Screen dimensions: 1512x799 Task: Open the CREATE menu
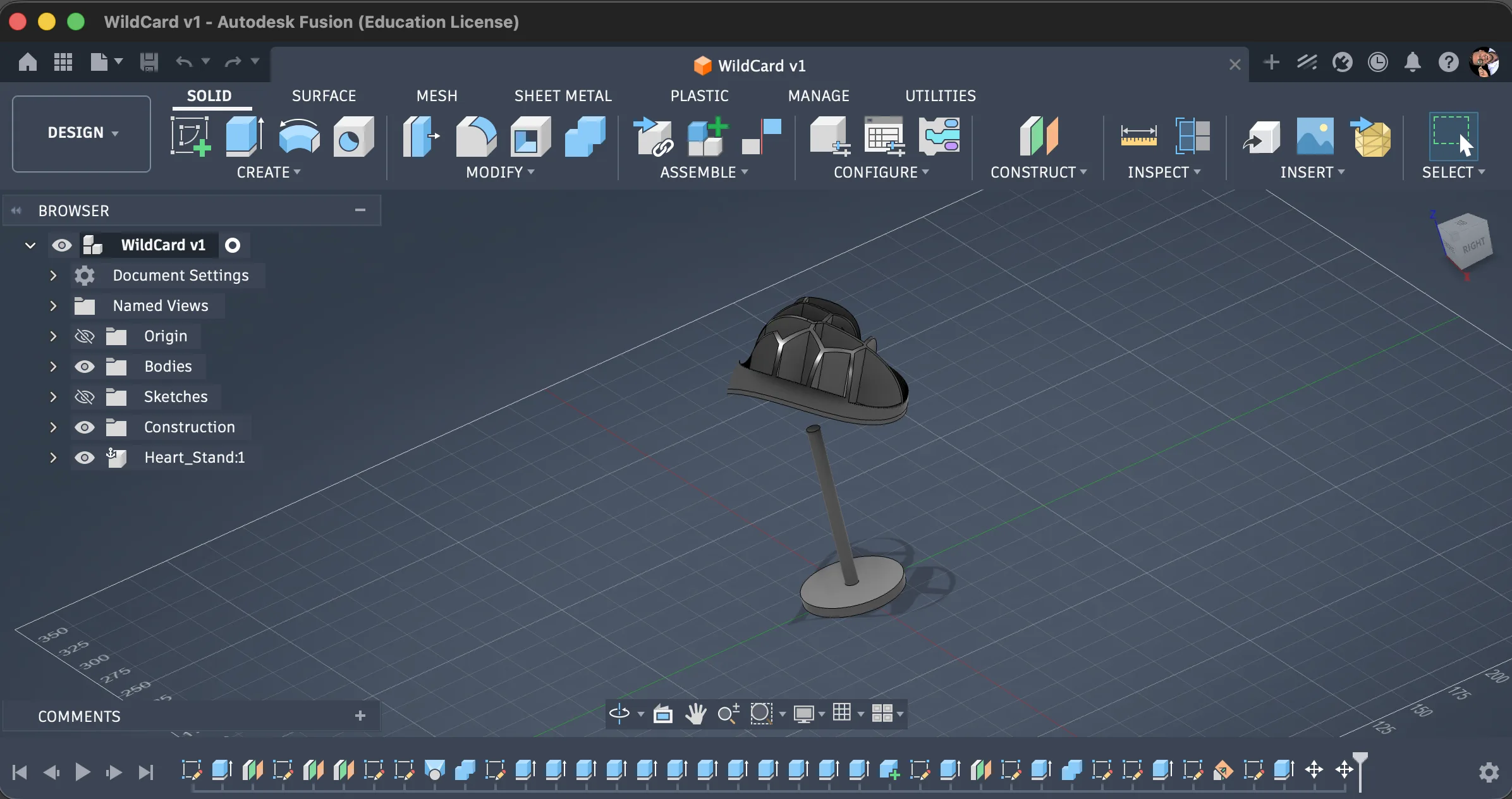click(x=269, y=173)
